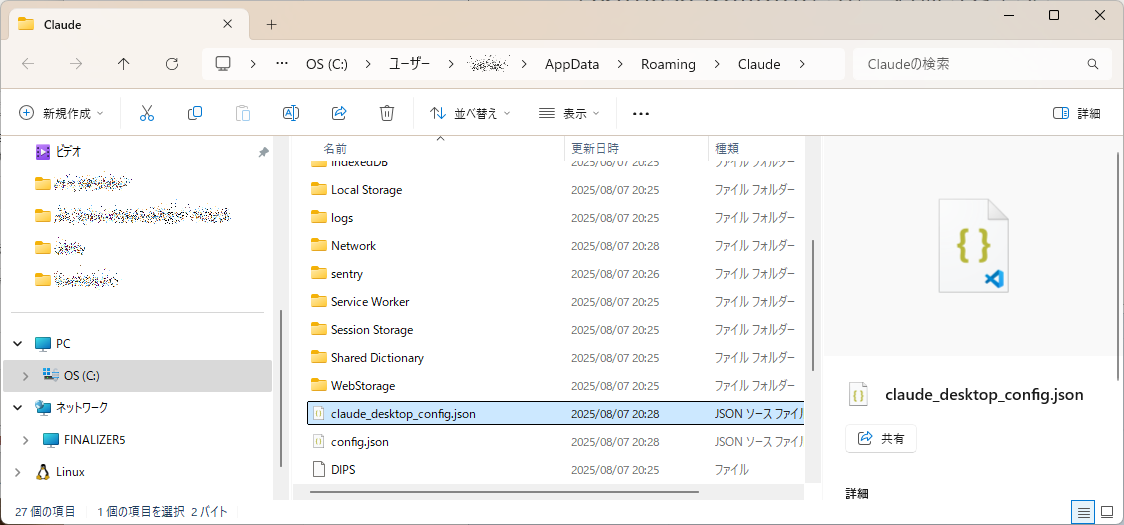The image size is (1124, 525).
Task: Close the Claude tab
Action: (228, 24)
